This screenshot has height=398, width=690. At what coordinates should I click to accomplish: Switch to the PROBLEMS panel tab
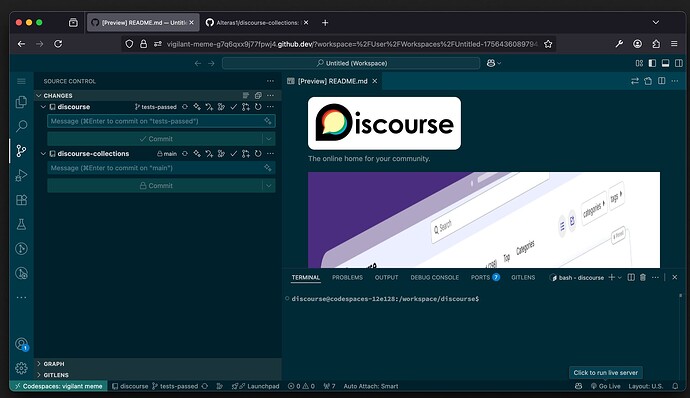[347, 277]
